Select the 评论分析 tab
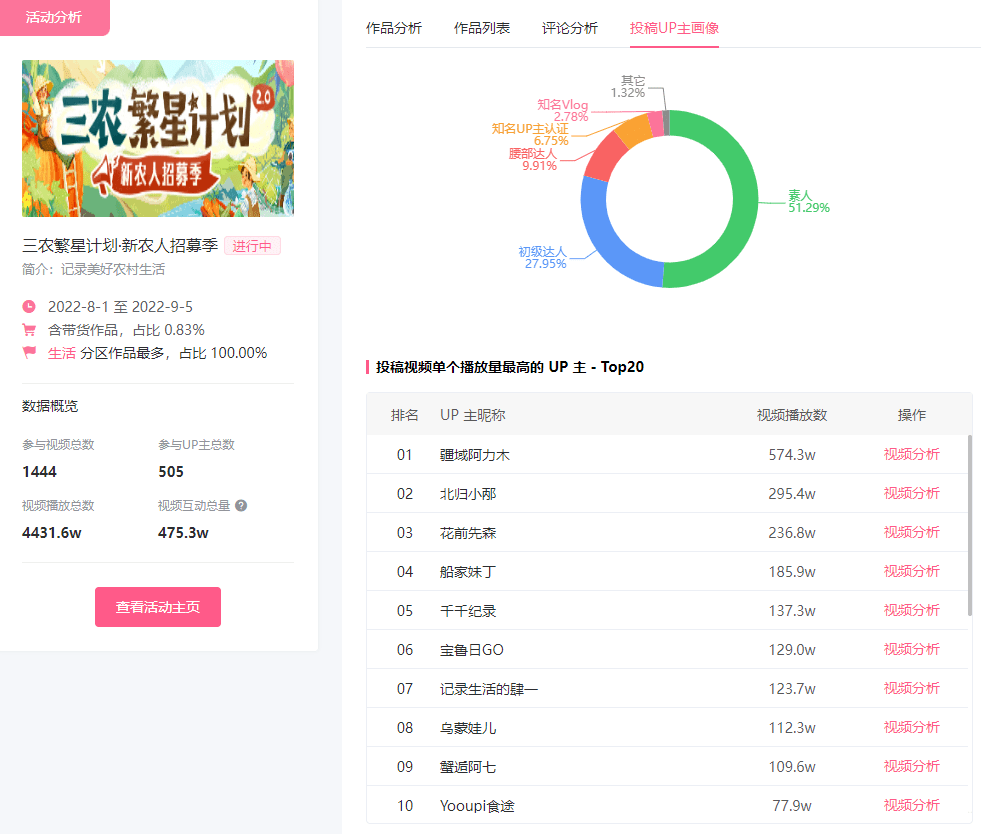The width and height of the screenshot is (981, 834). coord(570,28)
